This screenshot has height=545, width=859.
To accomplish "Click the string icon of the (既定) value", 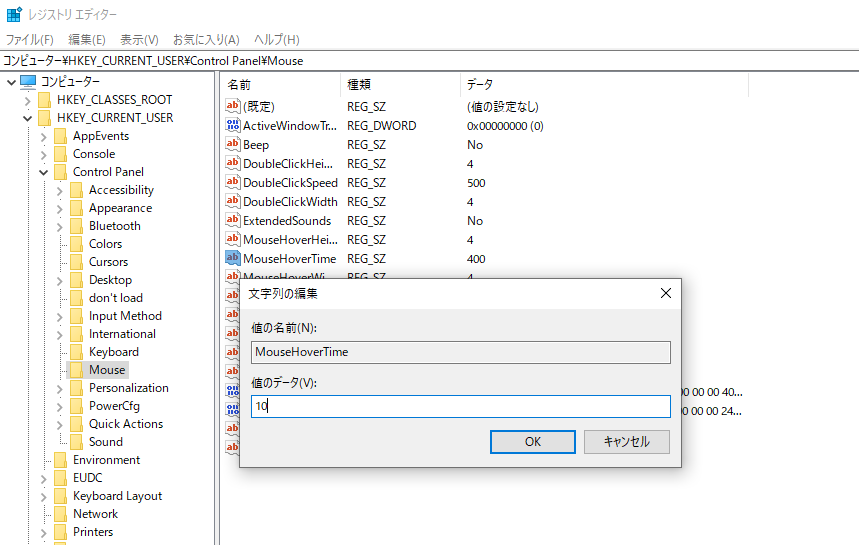I will (232, 106).
